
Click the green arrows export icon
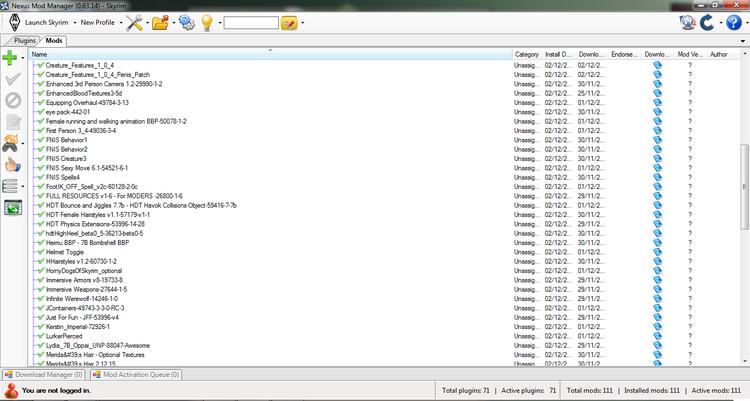pos(13,207)
